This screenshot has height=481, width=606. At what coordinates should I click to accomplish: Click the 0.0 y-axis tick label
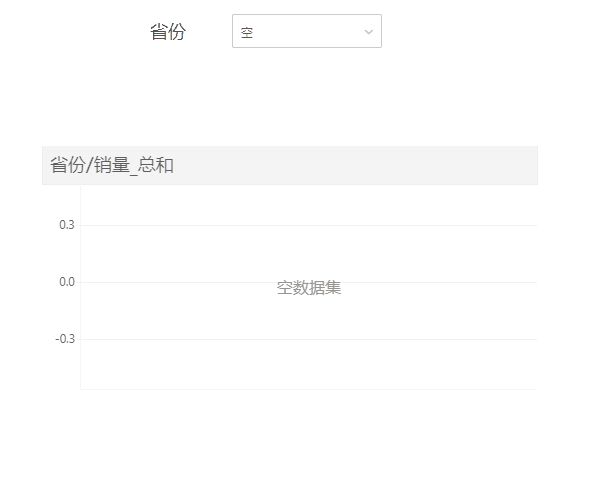click(66, 282)
